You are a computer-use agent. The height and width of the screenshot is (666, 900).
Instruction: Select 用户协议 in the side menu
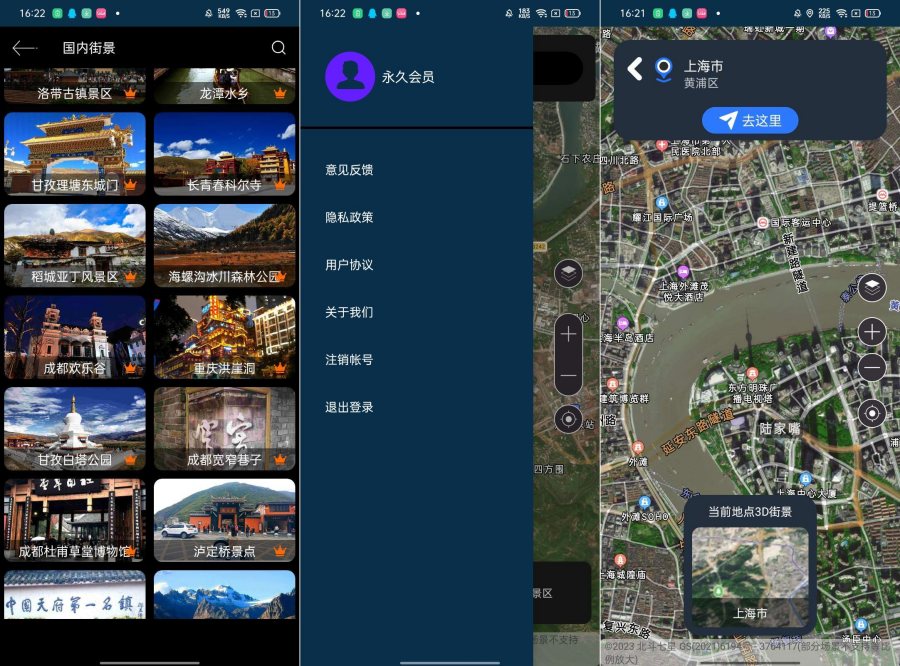point(349,265)
